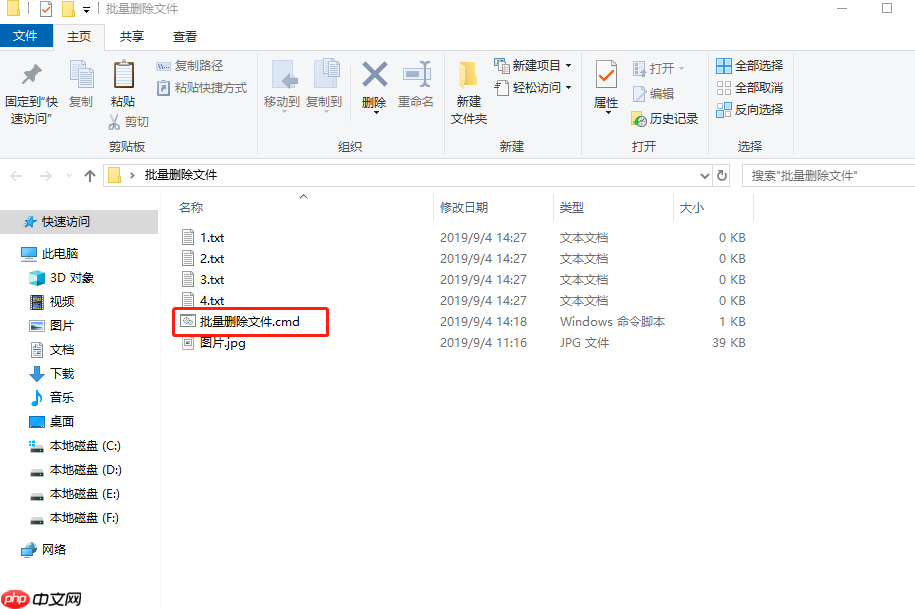Screen dimensions: 915x609
Task: Click 反向选择 (Invert Selection)
Action: point(750,110)
